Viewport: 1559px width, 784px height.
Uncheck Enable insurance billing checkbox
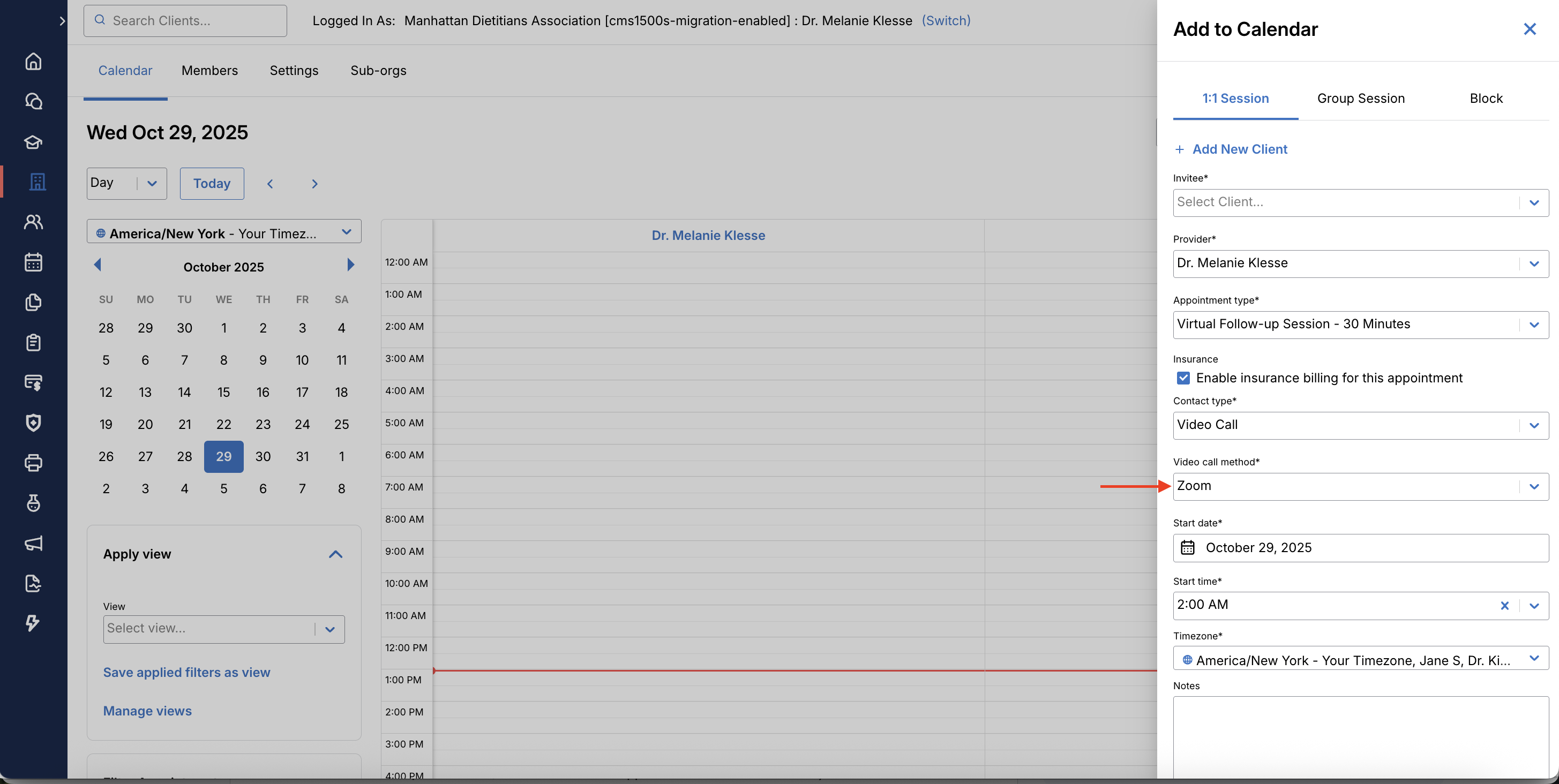click(x=1183, y=378)
